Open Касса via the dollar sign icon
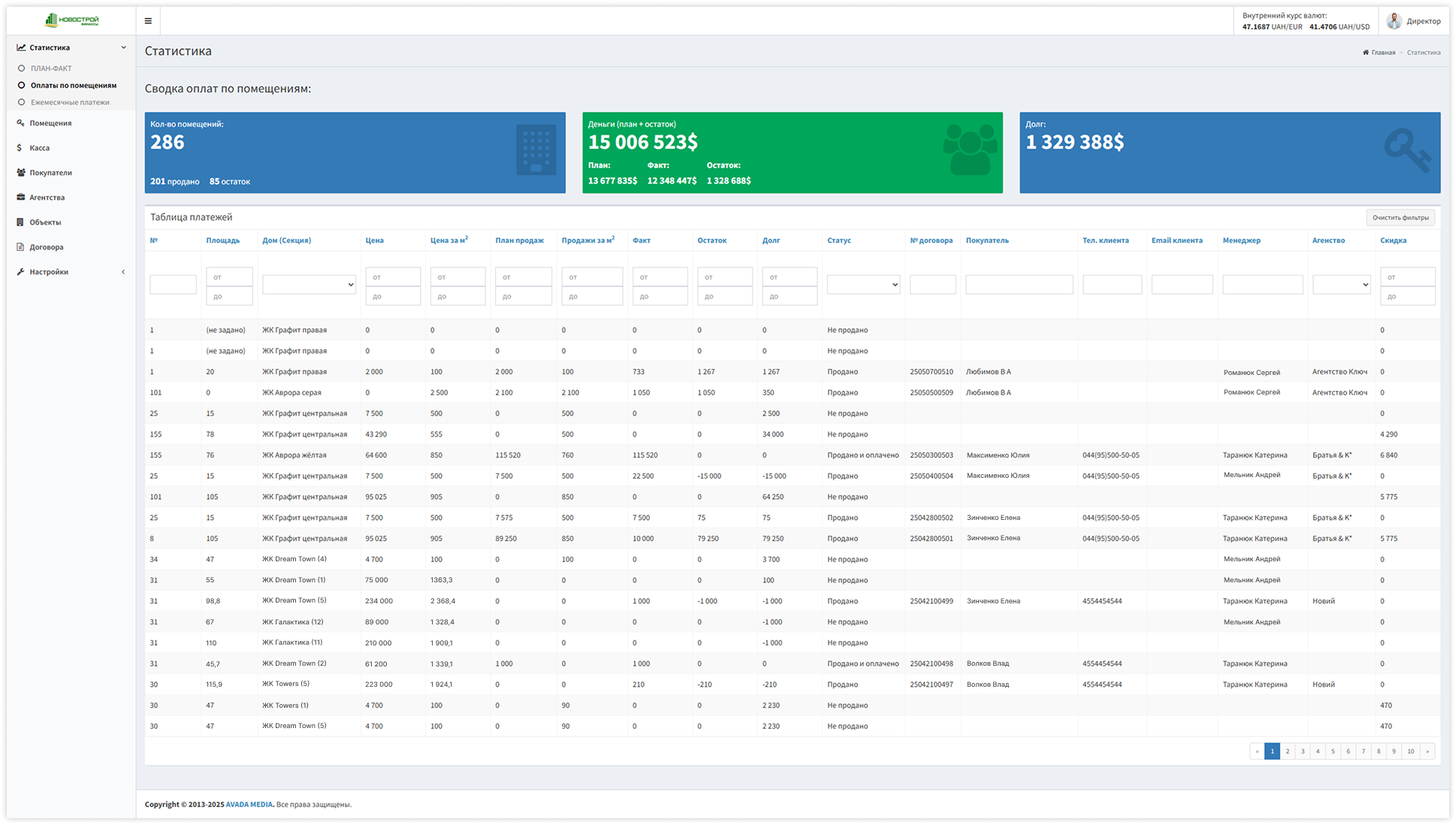Viewport: 1456px width, 825px height. click(x=20, y=147)
